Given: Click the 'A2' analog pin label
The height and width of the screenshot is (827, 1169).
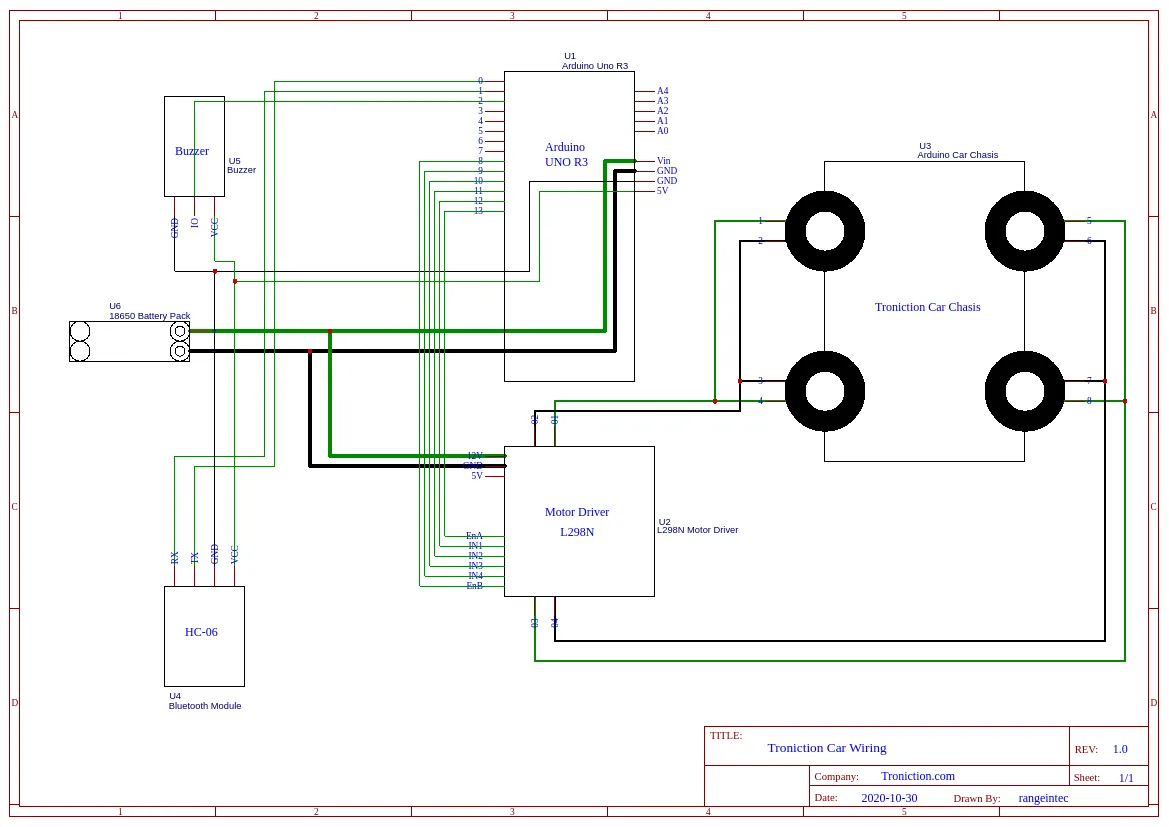Looking at the screenshot, I should click(662, 111).
